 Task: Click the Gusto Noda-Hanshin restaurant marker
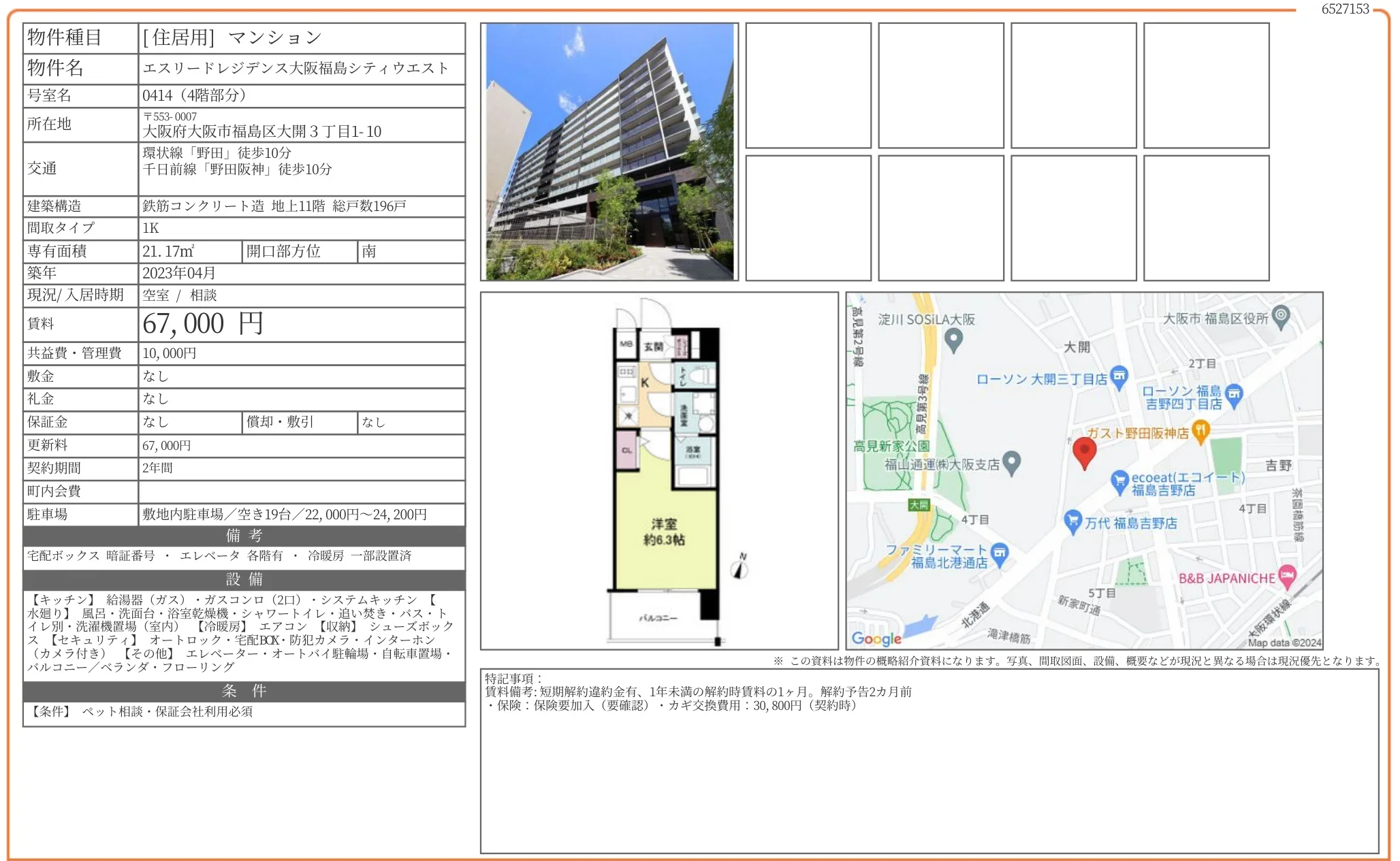tap(1200, 432)
